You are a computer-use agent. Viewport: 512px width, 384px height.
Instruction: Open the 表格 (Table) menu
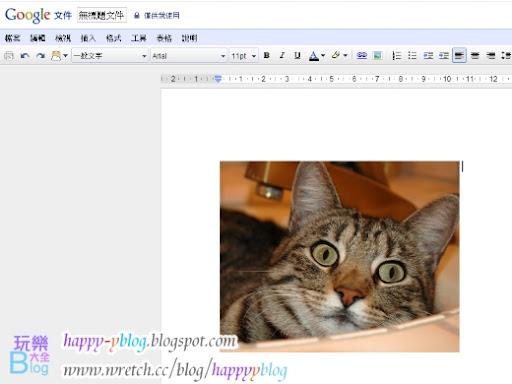click(164, 38)
